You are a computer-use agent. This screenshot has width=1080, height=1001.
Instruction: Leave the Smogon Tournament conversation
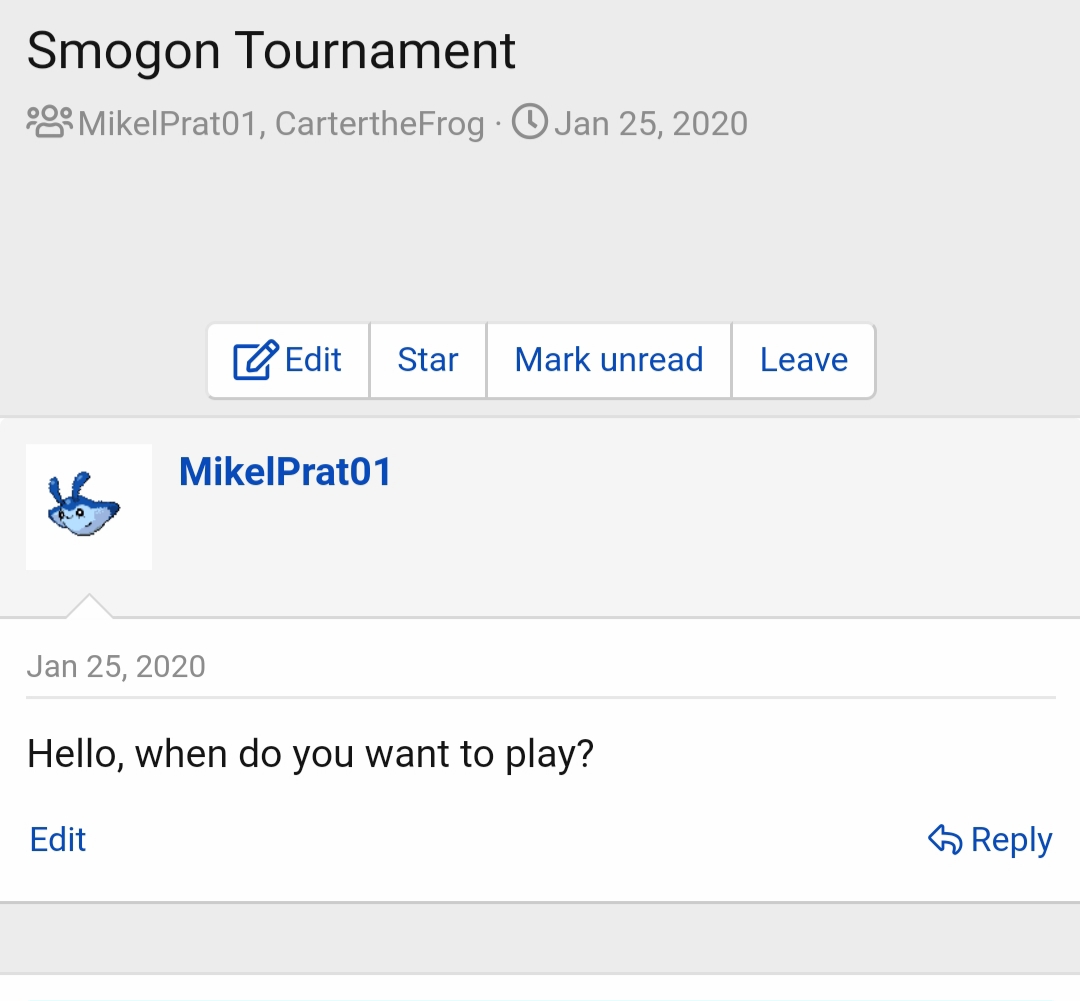[804, 360]
